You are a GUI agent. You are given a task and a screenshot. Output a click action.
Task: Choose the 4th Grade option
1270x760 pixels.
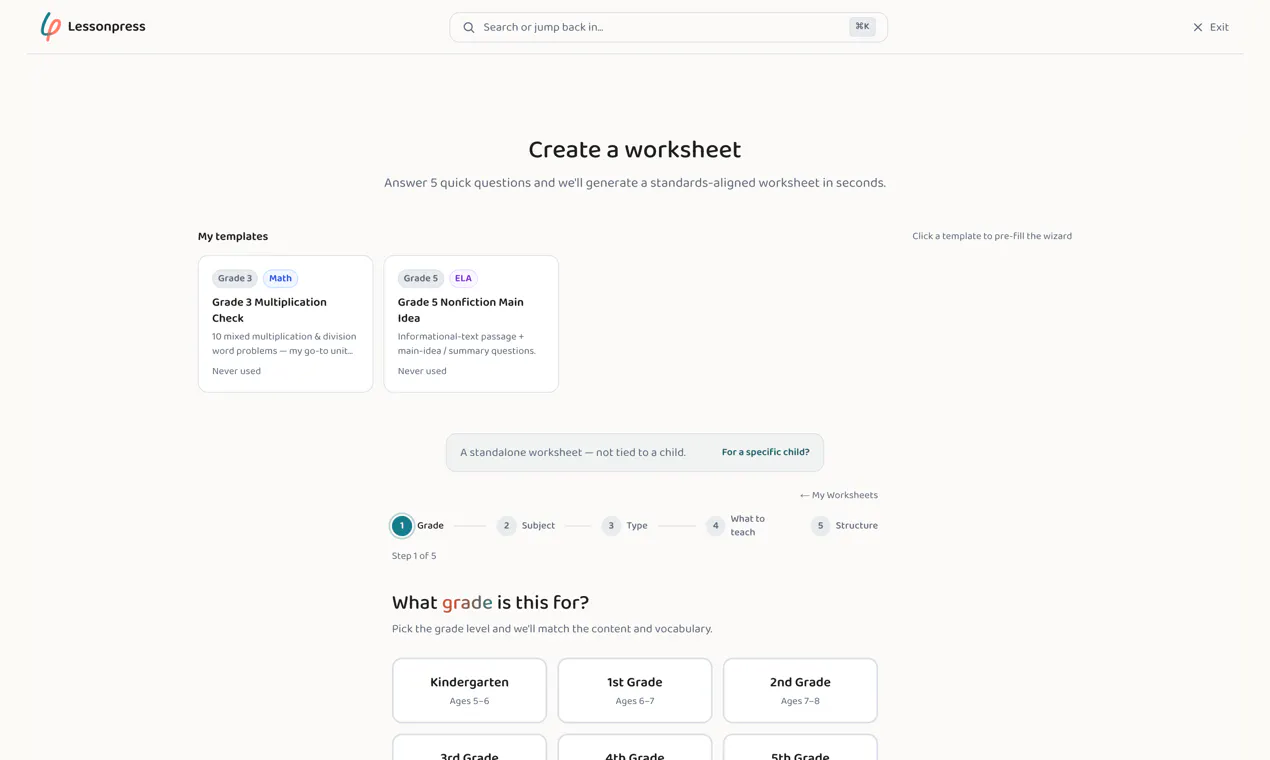pos(635,748)
